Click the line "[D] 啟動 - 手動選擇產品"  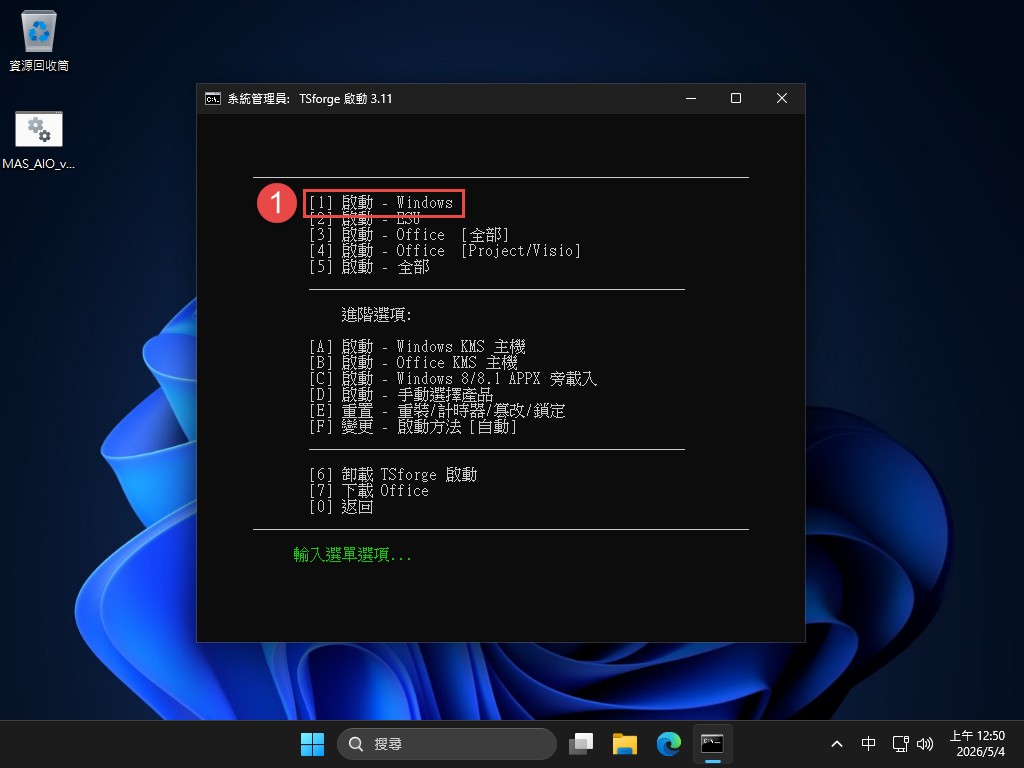pyautogui.click(x=400, y=394)
